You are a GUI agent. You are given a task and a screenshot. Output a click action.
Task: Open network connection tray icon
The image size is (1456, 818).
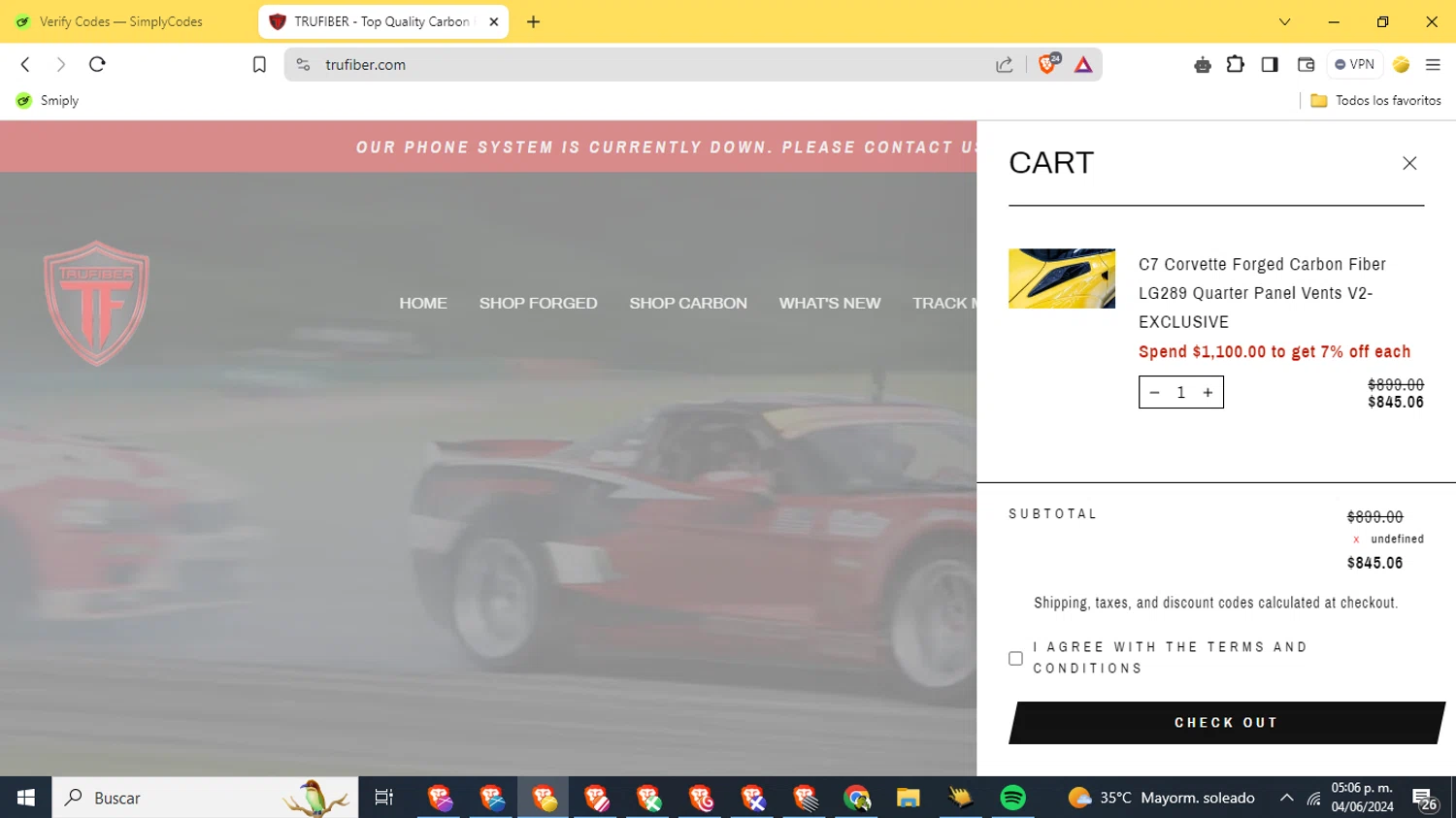tap(1313, 799)
